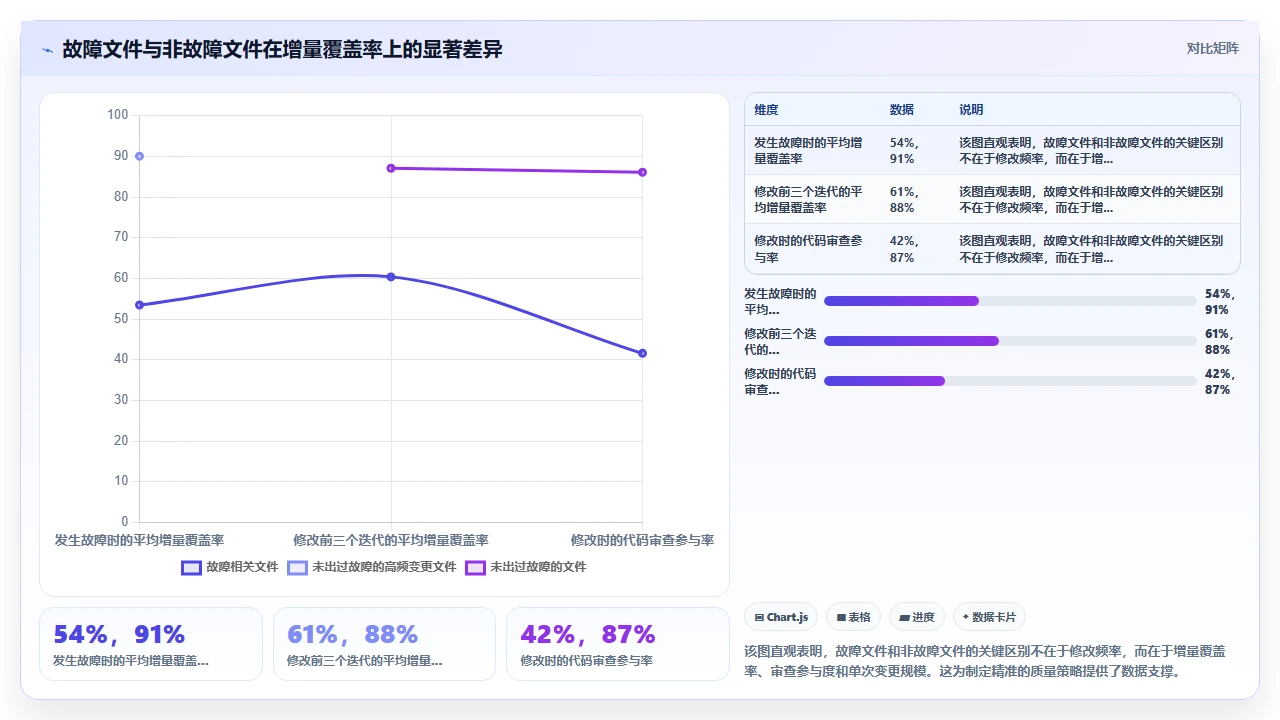
Task: Open the 42%, 87% data card
Action: click(x=618, y=644)
